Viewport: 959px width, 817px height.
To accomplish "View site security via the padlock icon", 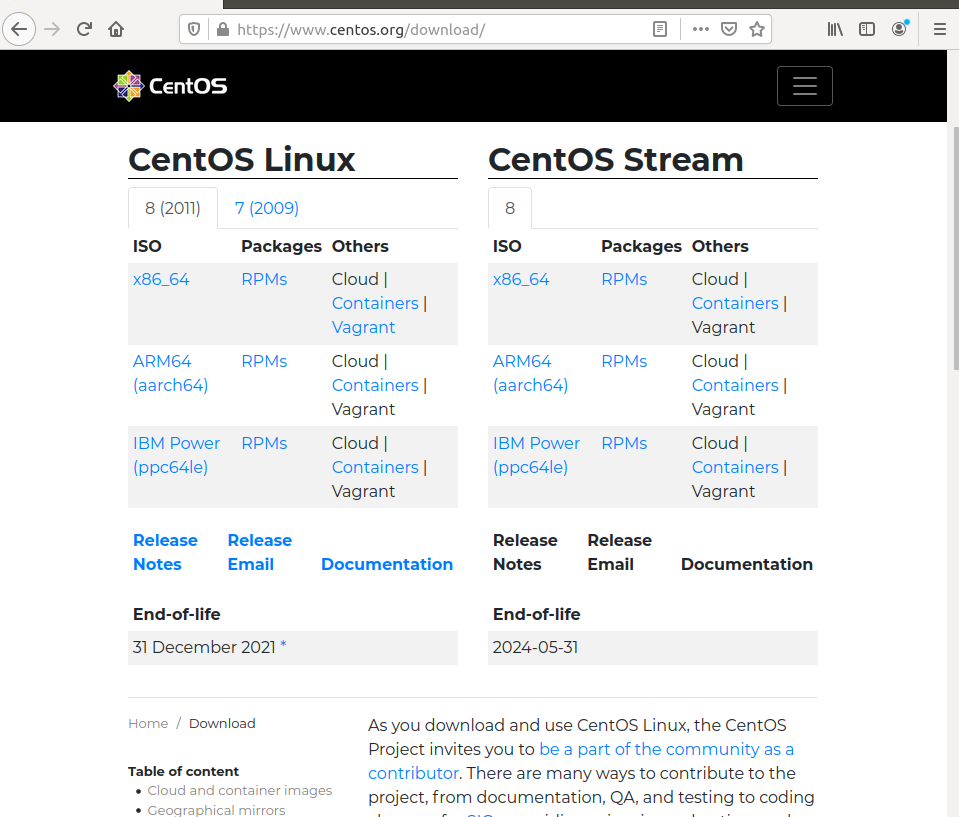I will [x=223, y=29].
